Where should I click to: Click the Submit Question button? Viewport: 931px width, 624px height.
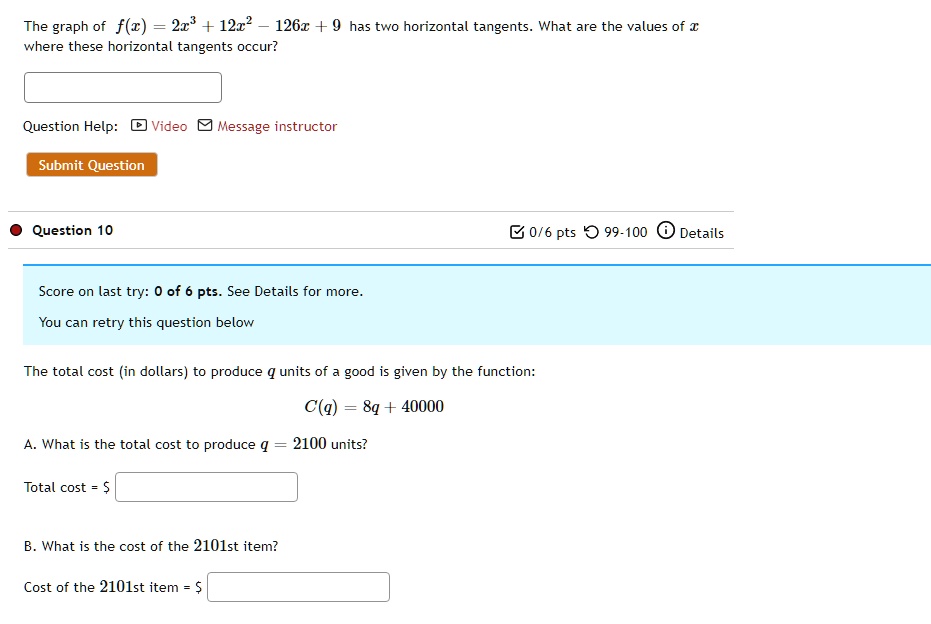pos(92,164)
